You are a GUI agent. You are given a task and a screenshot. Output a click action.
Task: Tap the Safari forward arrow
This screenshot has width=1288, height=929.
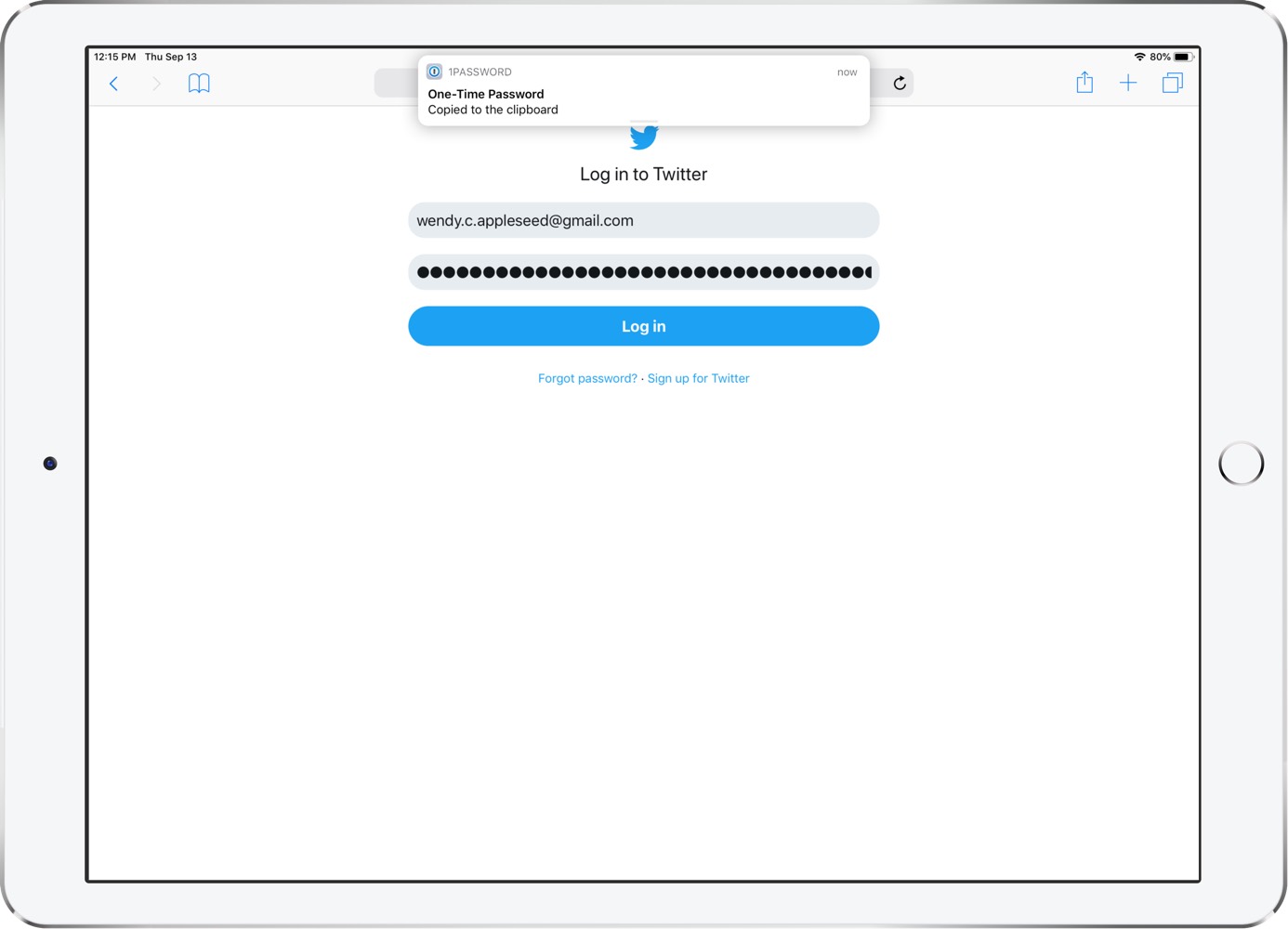pyautogui.click(x=156, y=84)
